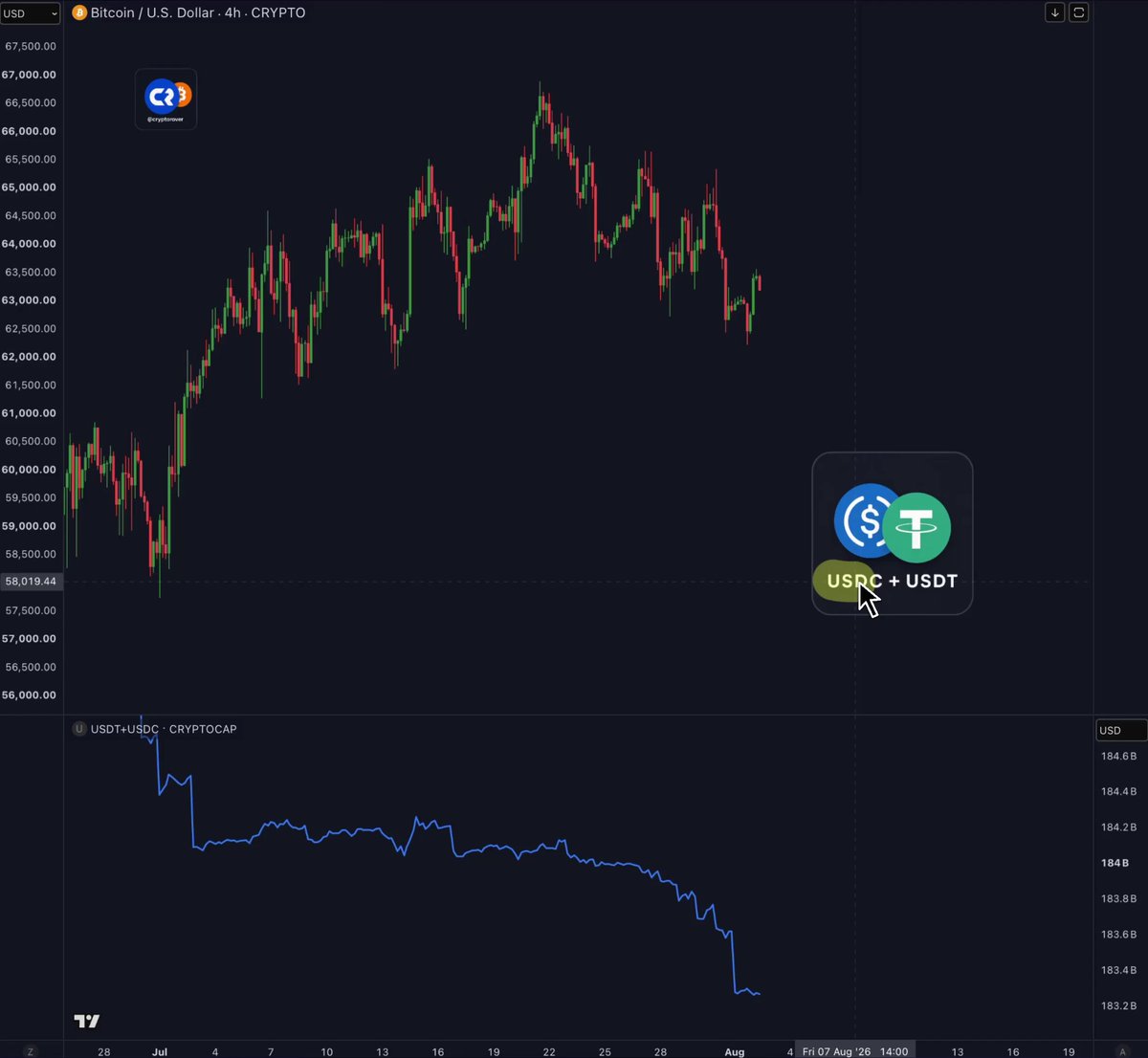The image size is (1148, 1058).
Task: Click the 56,000.00 price axis label
Action: point(30,695)
